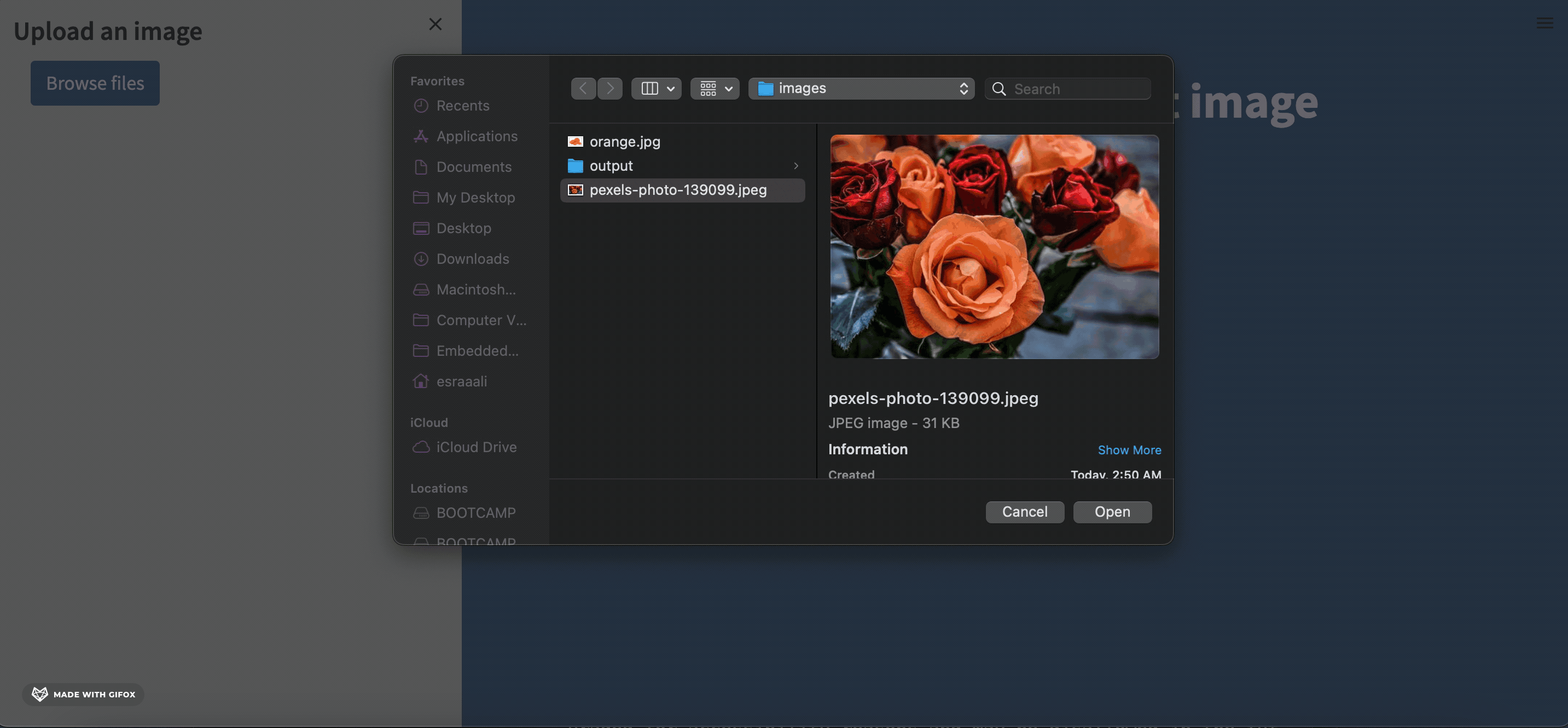1568x728 pixels.
Task: Open the images folder location popup
Action: [861, 88]
